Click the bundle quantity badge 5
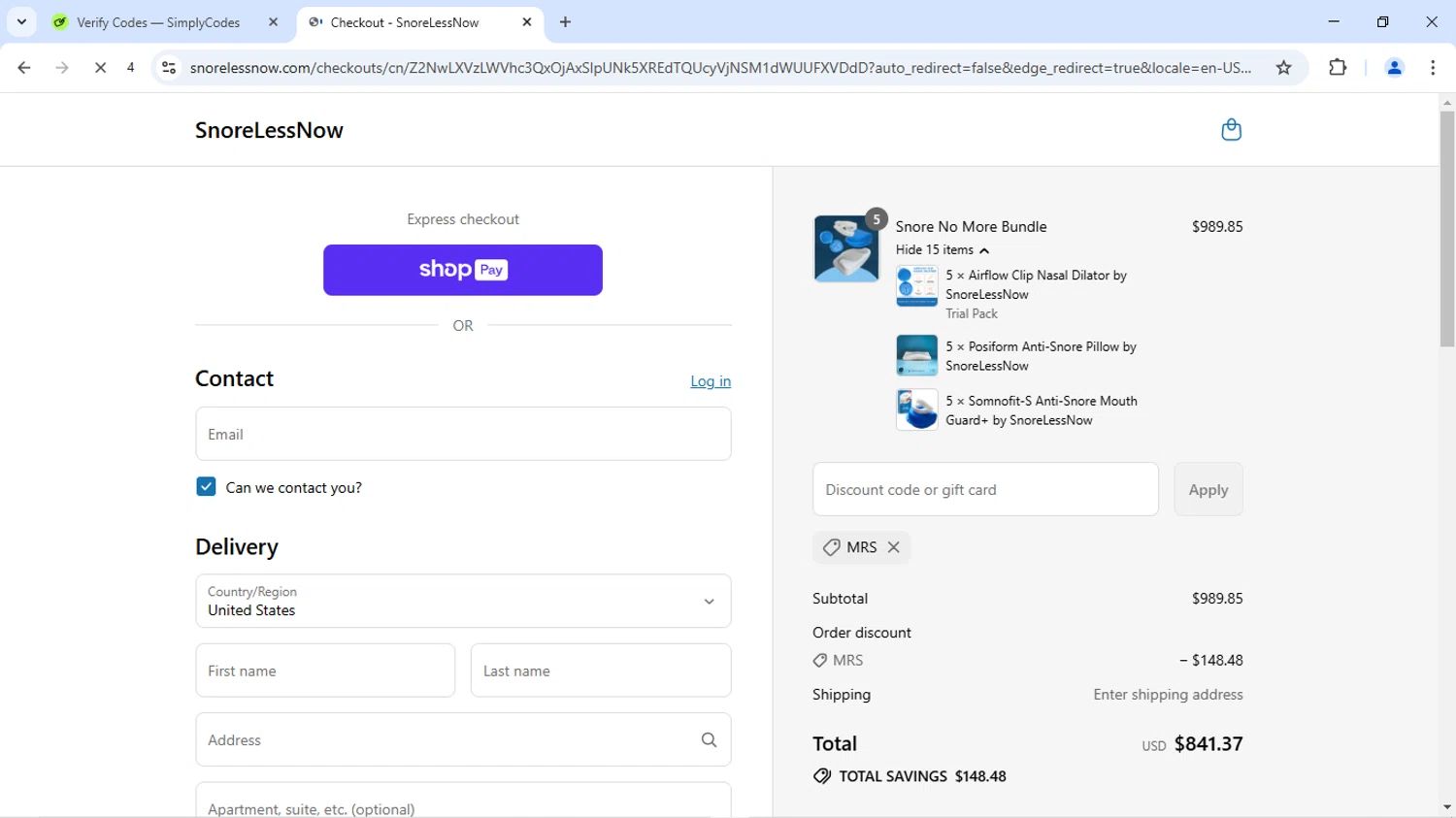 (877, 219)
